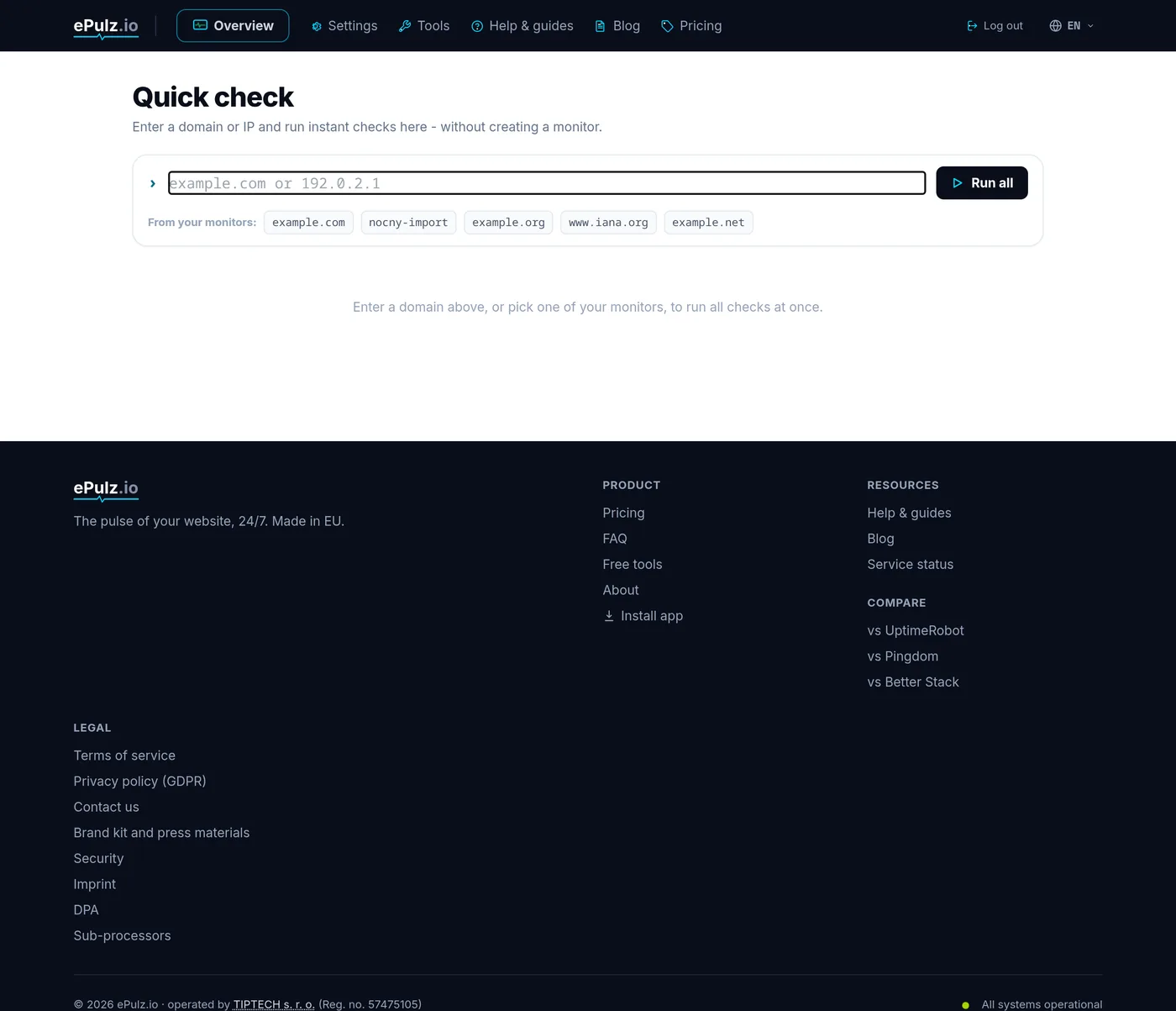Go to Settings in top navigation
Screen dimensions: 1176x1011
click(x=344, y=26)
